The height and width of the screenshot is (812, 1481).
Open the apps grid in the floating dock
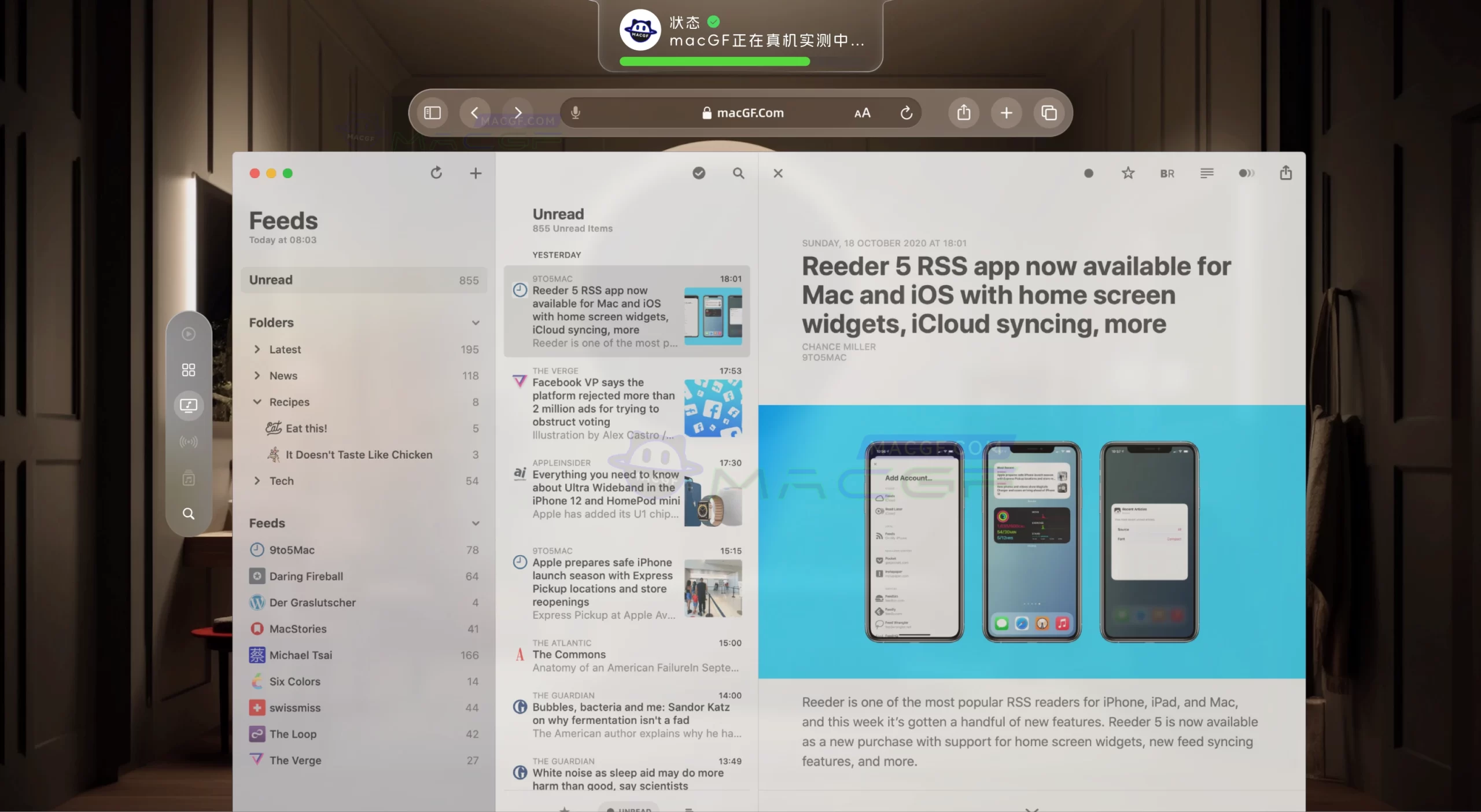tap(188, 370)
